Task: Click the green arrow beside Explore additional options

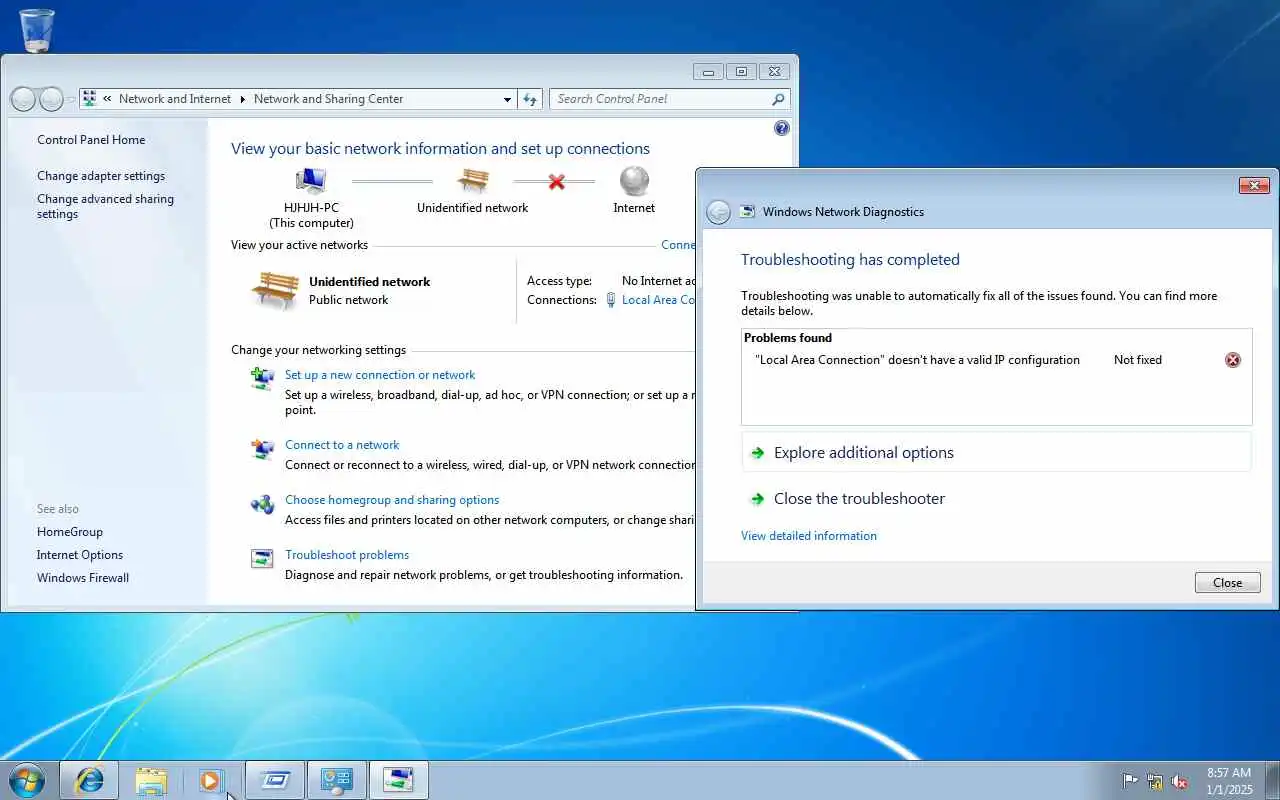Action: [x=758, y=453]
